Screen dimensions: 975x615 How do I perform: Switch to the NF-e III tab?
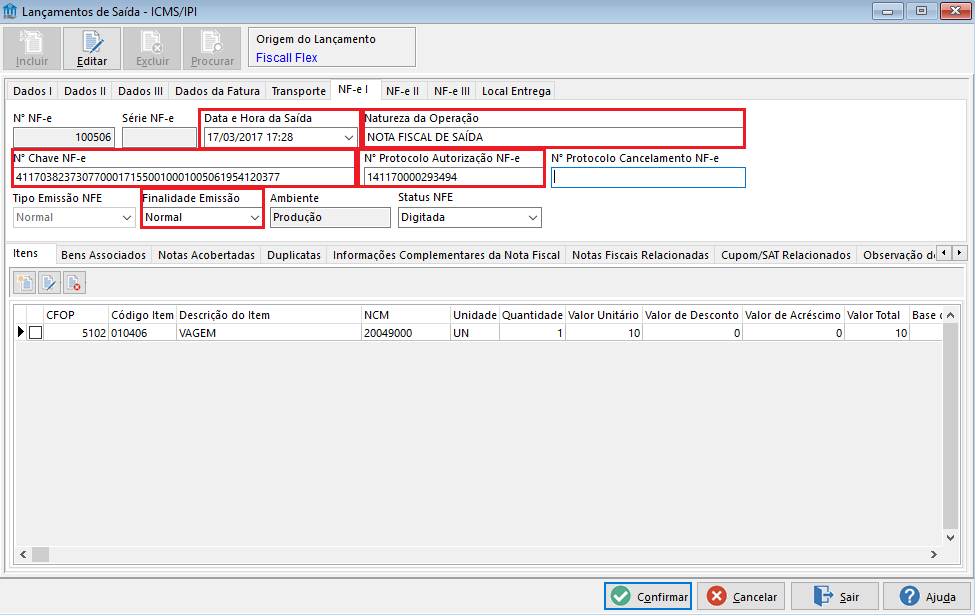tap(452, 91)
